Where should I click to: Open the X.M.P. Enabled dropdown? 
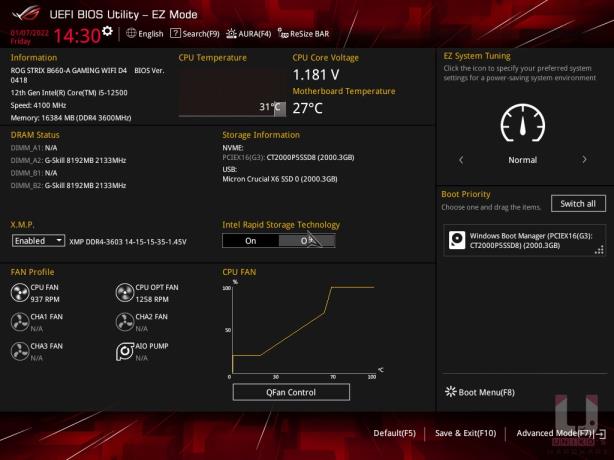point(38,240)
